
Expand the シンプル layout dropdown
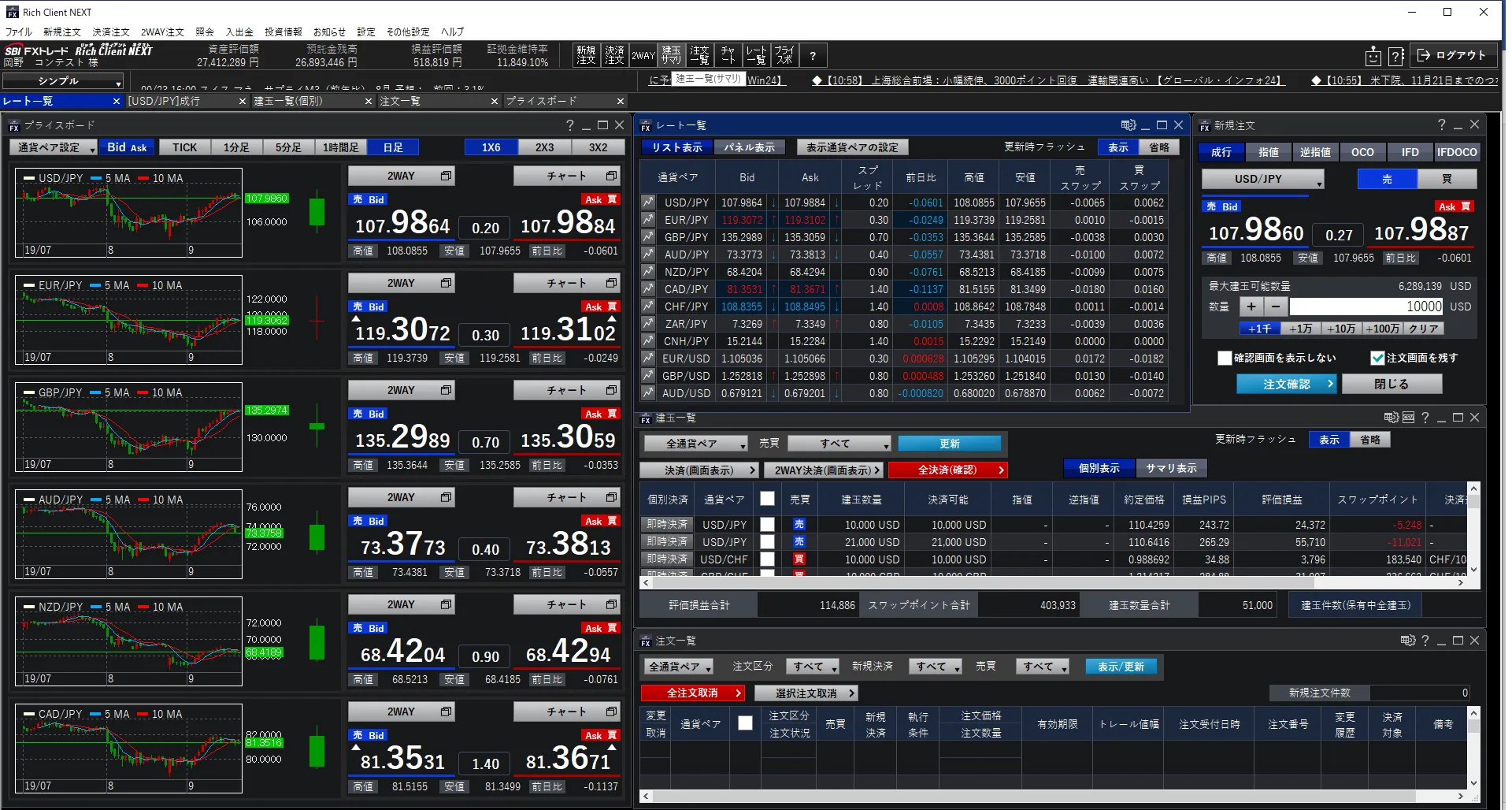pos(63,81)
